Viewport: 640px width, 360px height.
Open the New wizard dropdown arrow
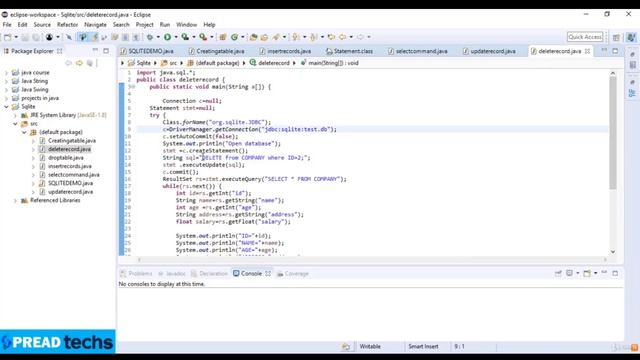pos(16,37)
